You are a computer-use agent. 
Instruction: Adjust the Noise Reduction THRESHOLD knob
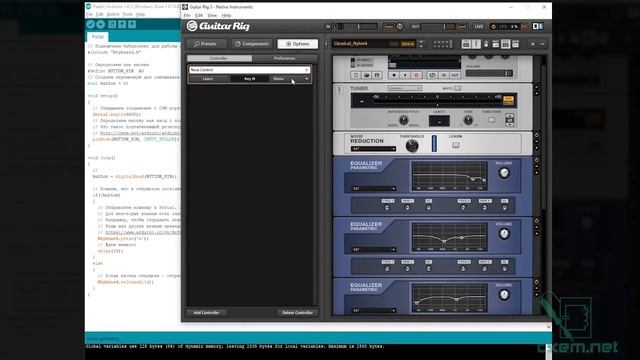coord(412,146)
